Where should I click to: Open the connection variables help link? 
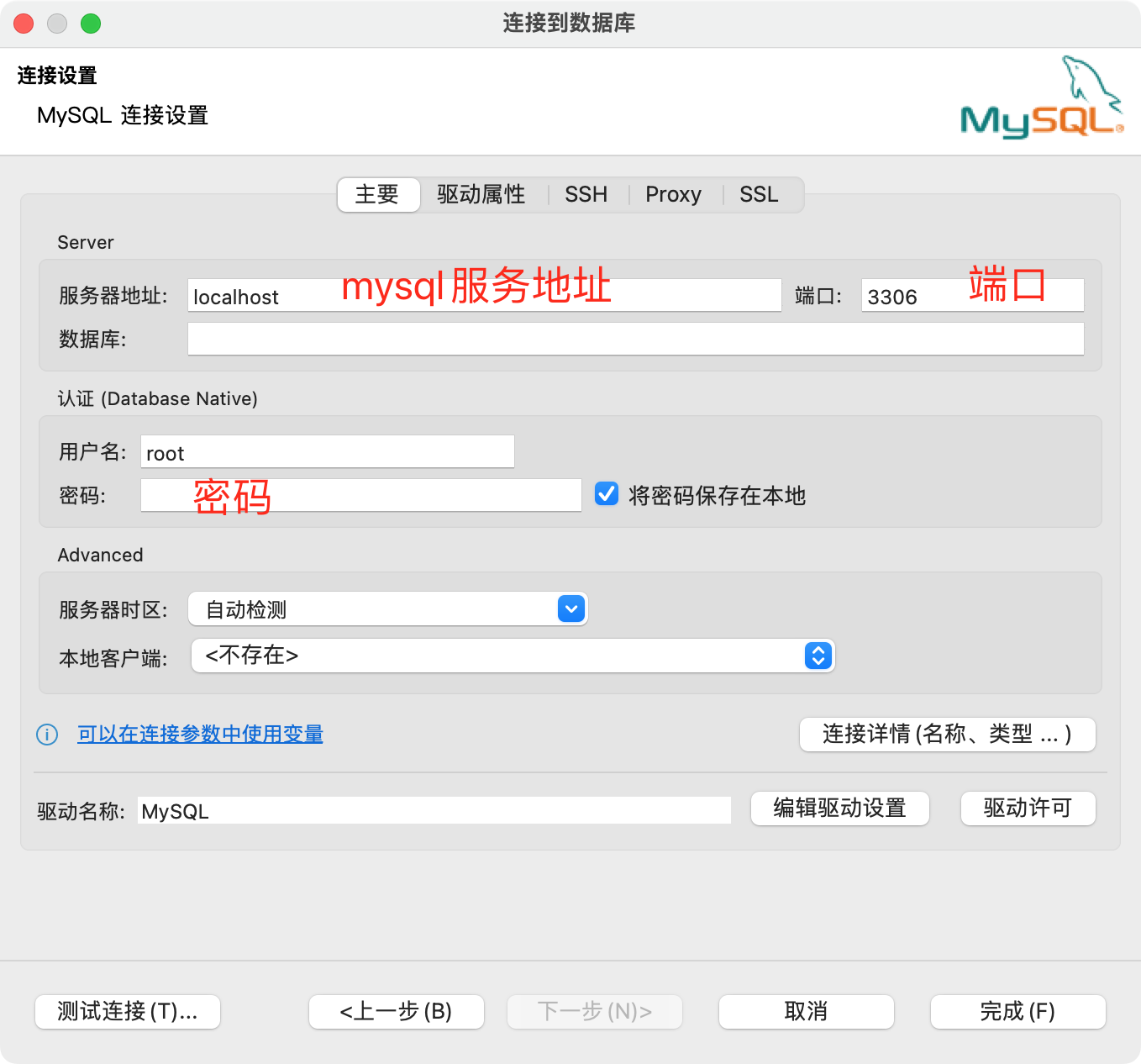(x=200, y=735)
